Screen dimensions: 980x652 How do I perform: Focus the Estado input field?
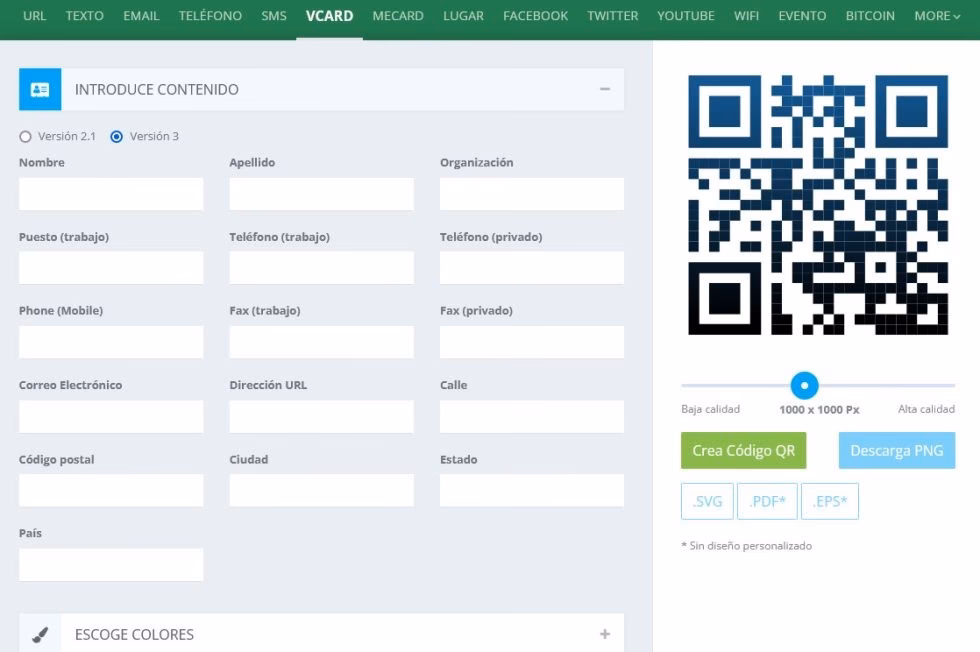(x=532, y=490)
